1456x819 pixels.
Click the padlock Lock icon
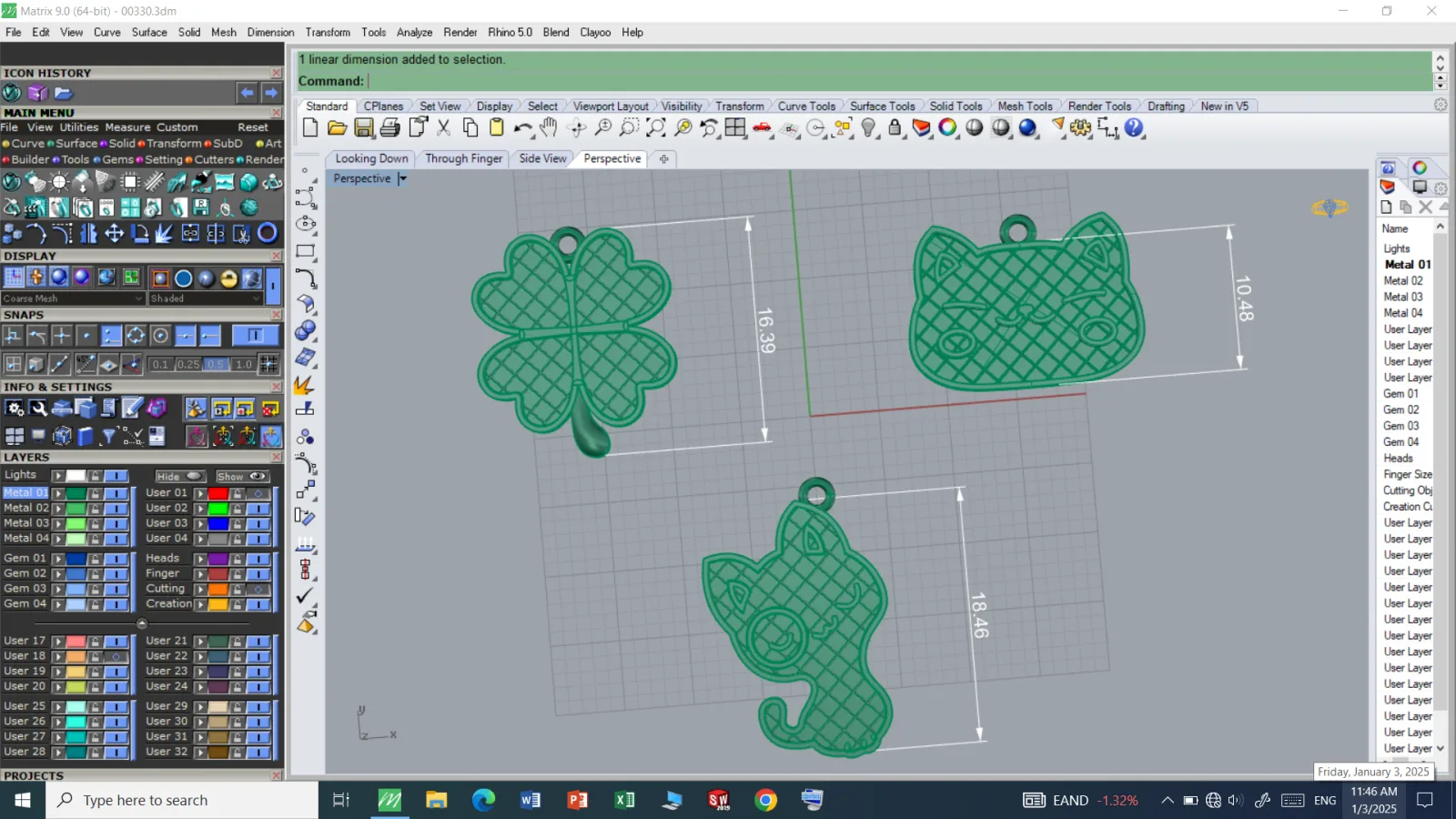895,128
